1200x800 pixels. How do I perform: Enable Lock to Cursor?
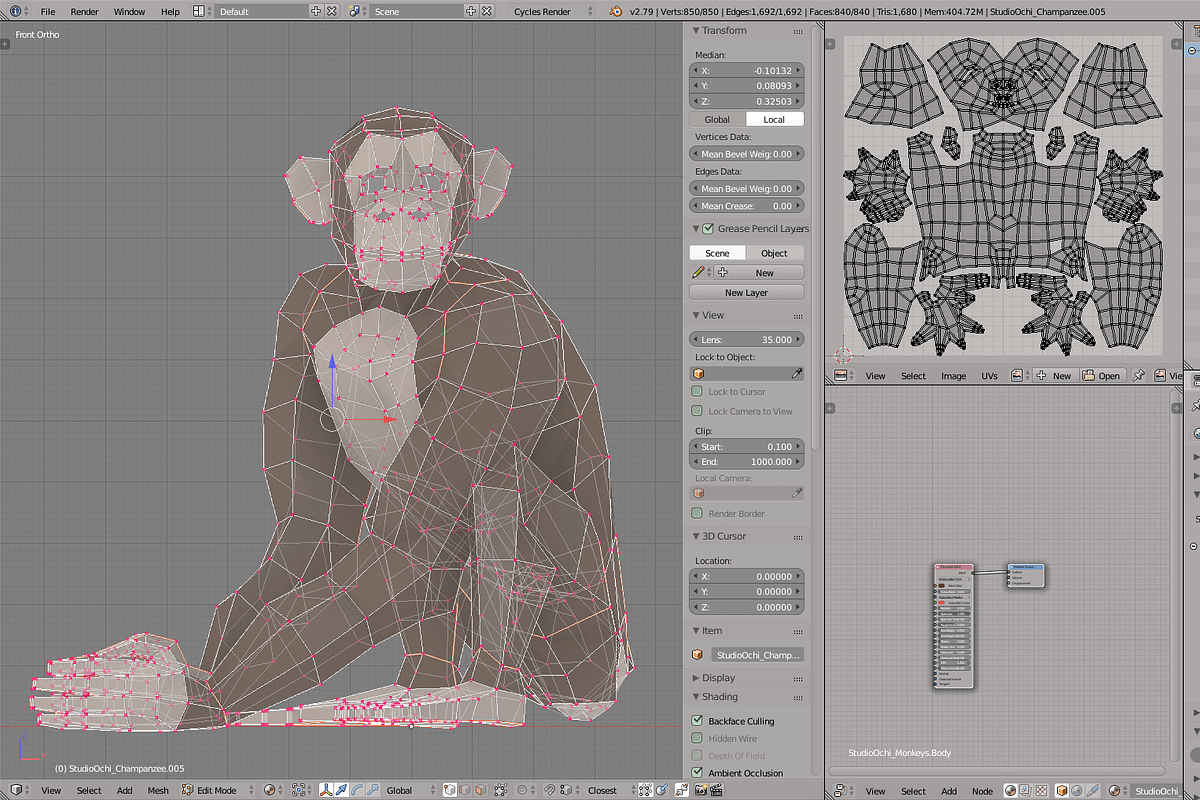pos(697,392)
